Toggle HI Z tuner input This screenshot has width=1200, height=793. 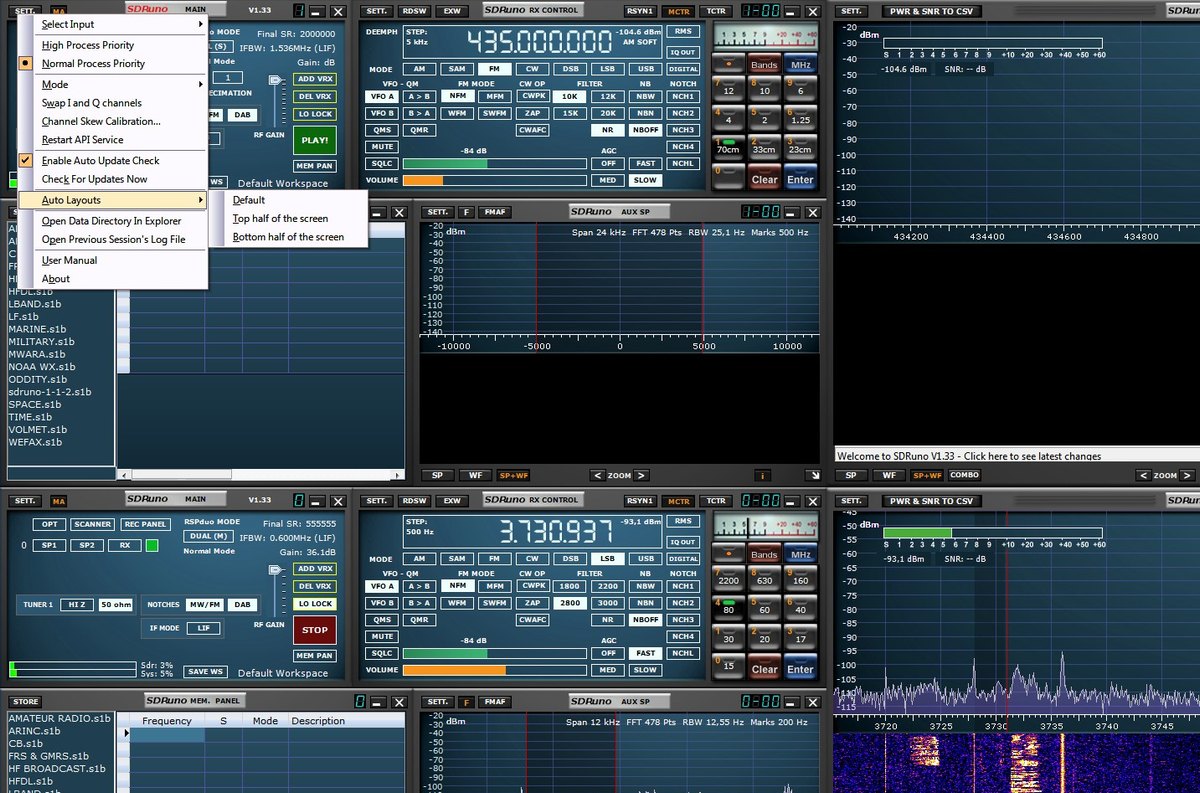[x=76, y=604]
